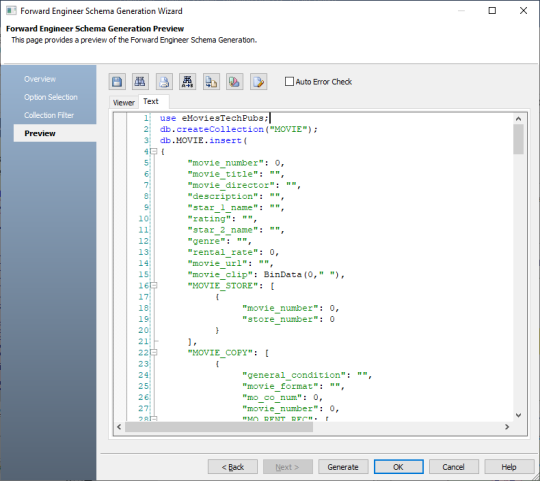Click the "mo_co_num" code line
The height and width of the screenshot is (481, 540).
tap(282, 398)
